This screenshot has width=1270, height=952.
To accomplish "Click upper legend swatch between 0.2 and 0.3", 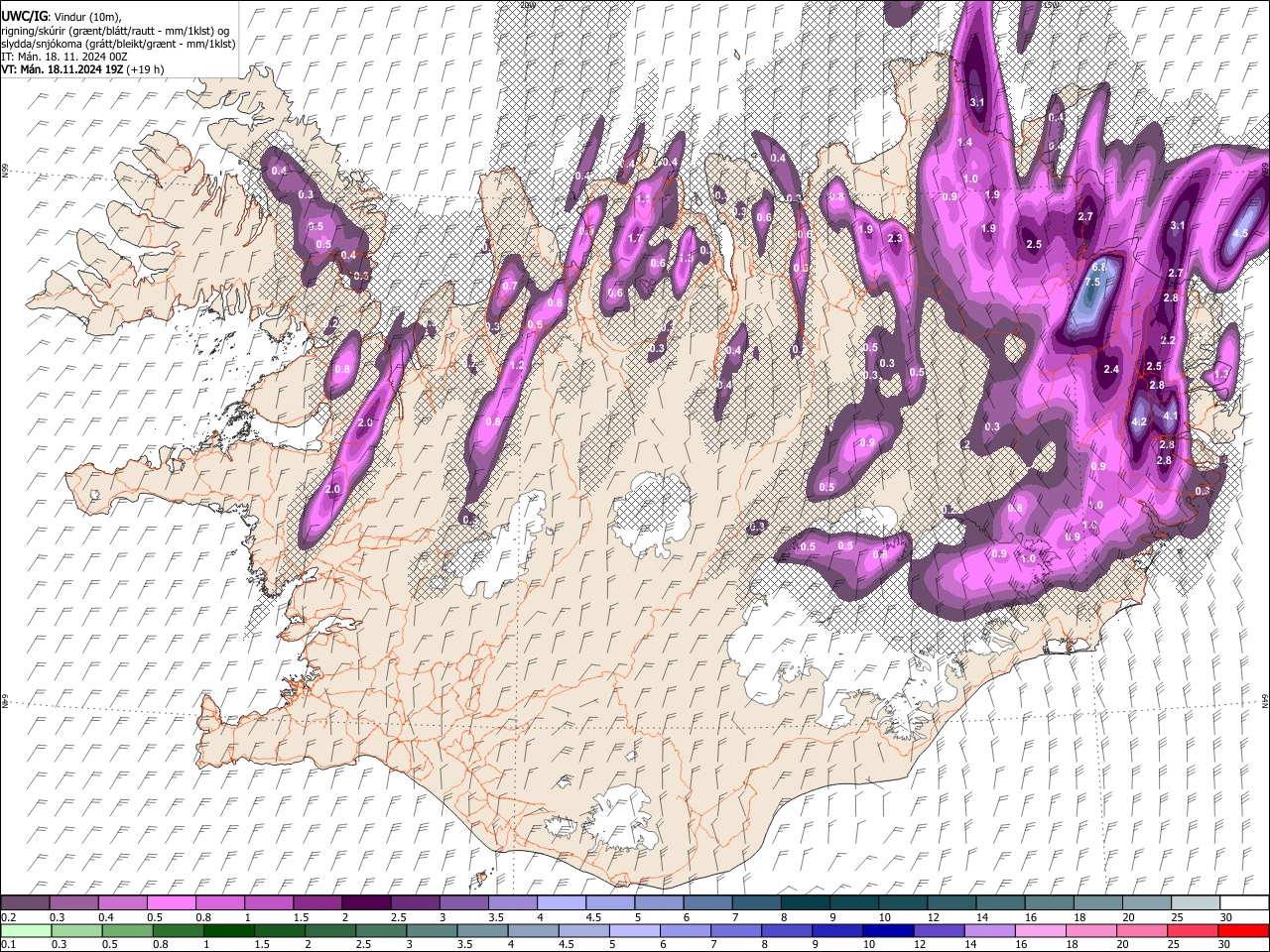I will coord(25,902).
